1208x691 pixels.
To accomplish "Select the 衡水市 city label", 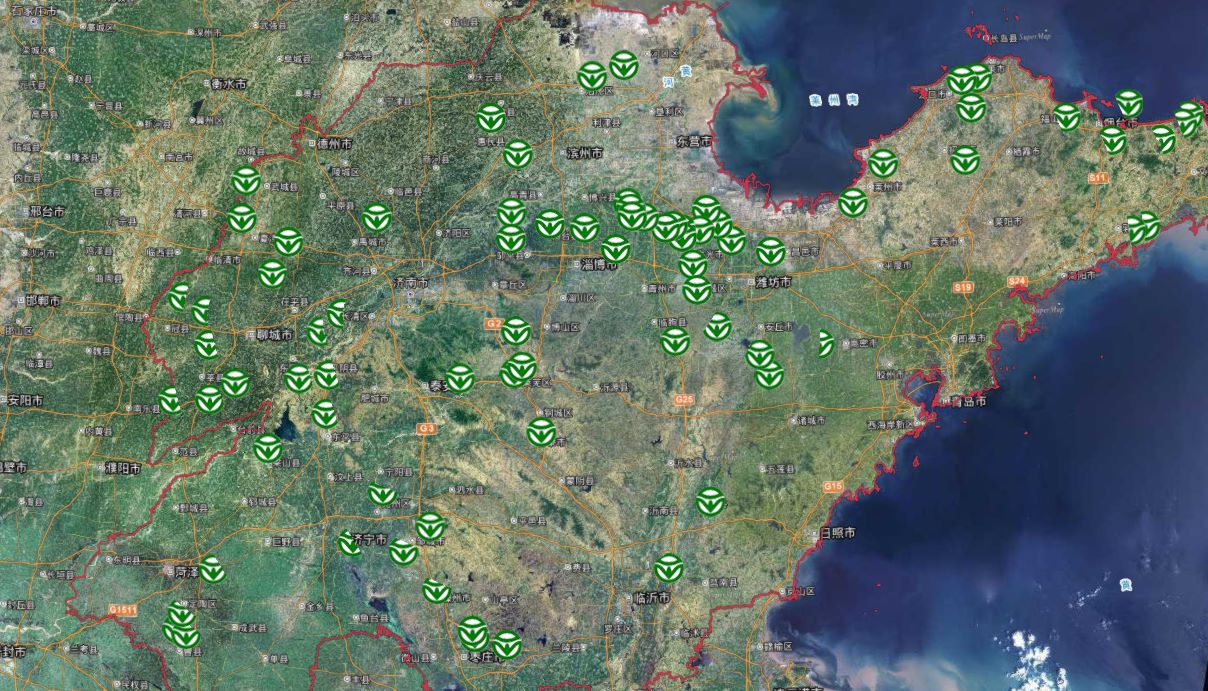I will click(228, 84).
